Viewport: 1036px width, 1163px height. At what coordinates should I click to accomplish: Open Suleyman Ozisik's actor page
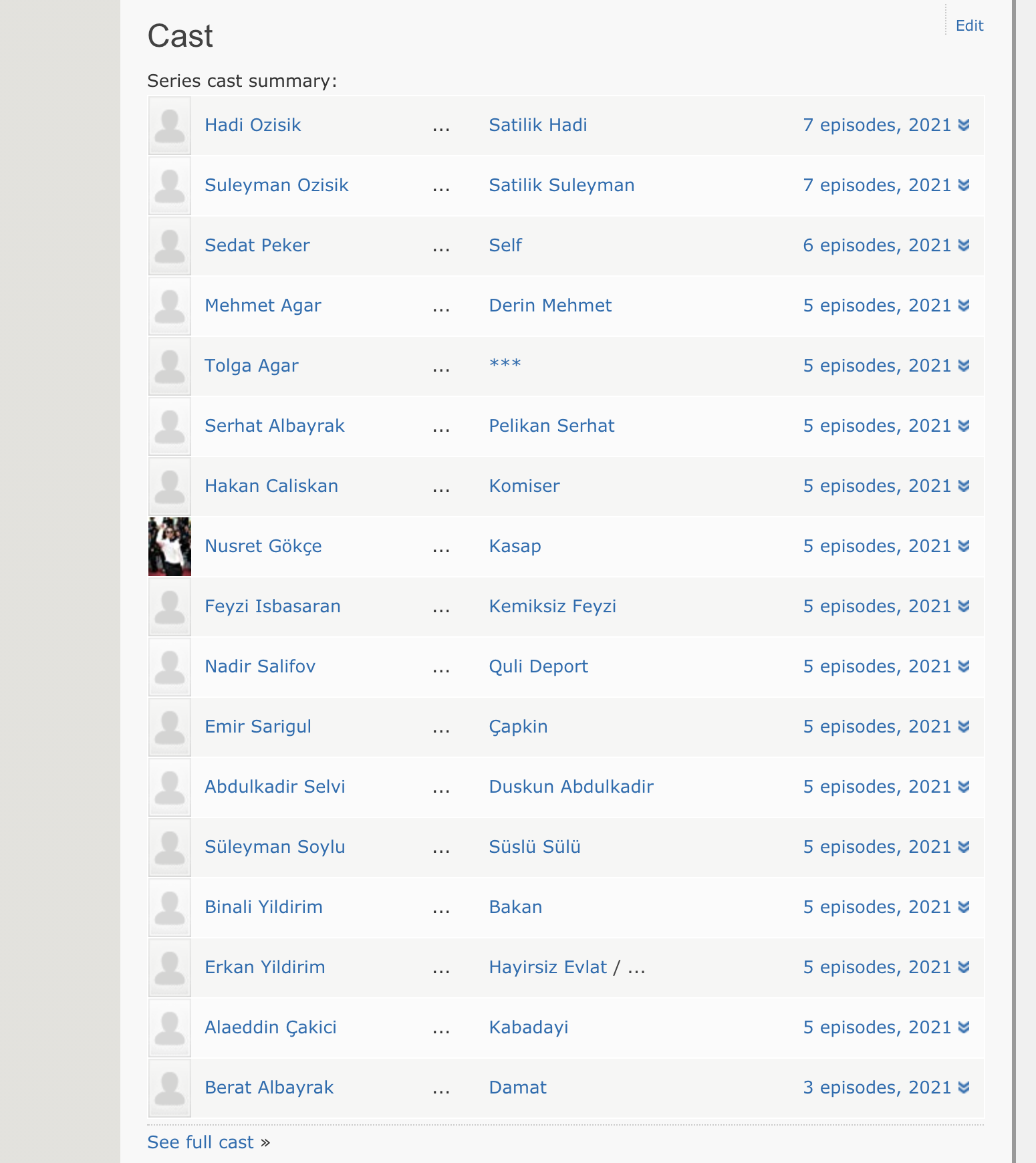pyautogui.click(x=276, y=185)
